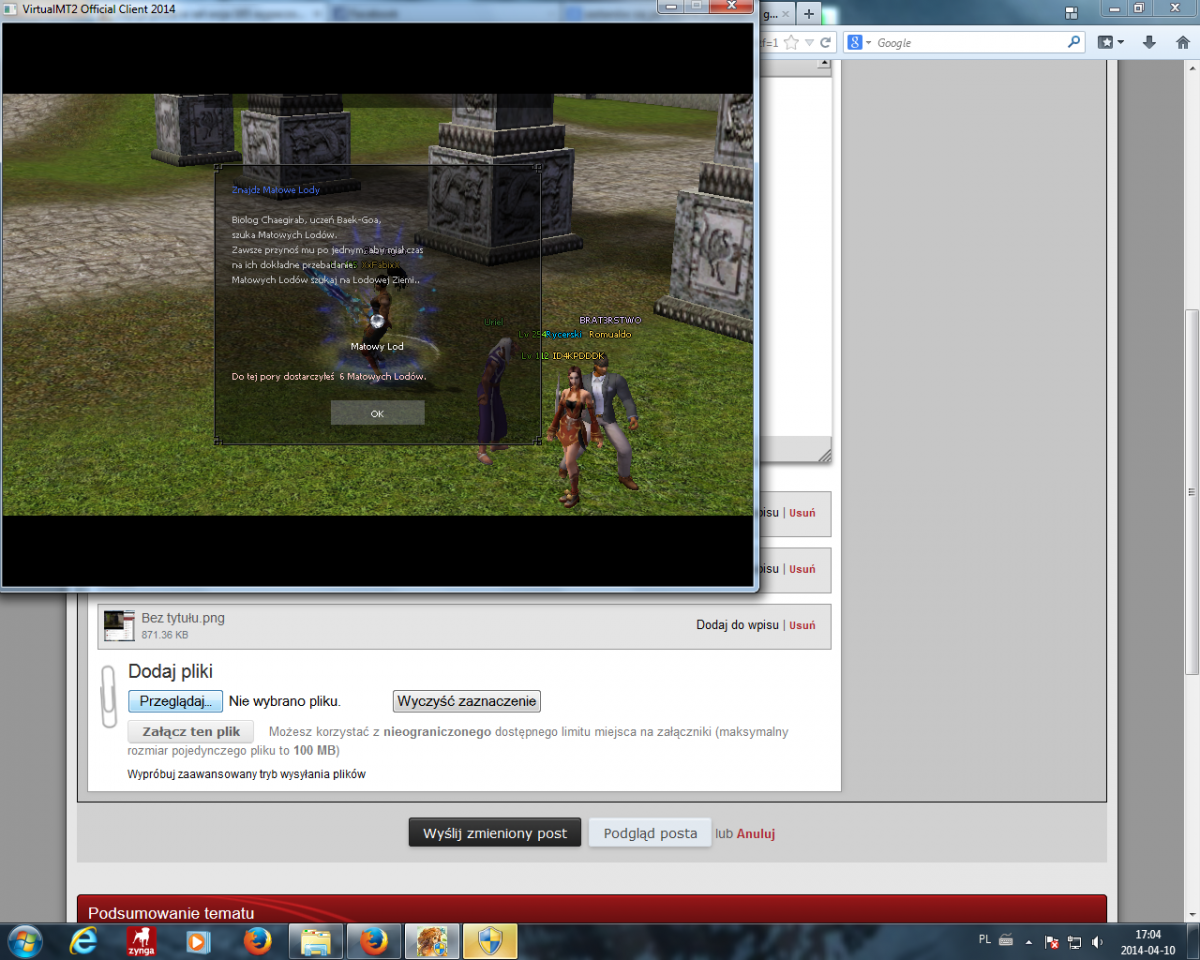The width and height of the screenshot is (1200, 960).
Task: Click the volume speaker tray icon
Action: tap(1098, 941)
